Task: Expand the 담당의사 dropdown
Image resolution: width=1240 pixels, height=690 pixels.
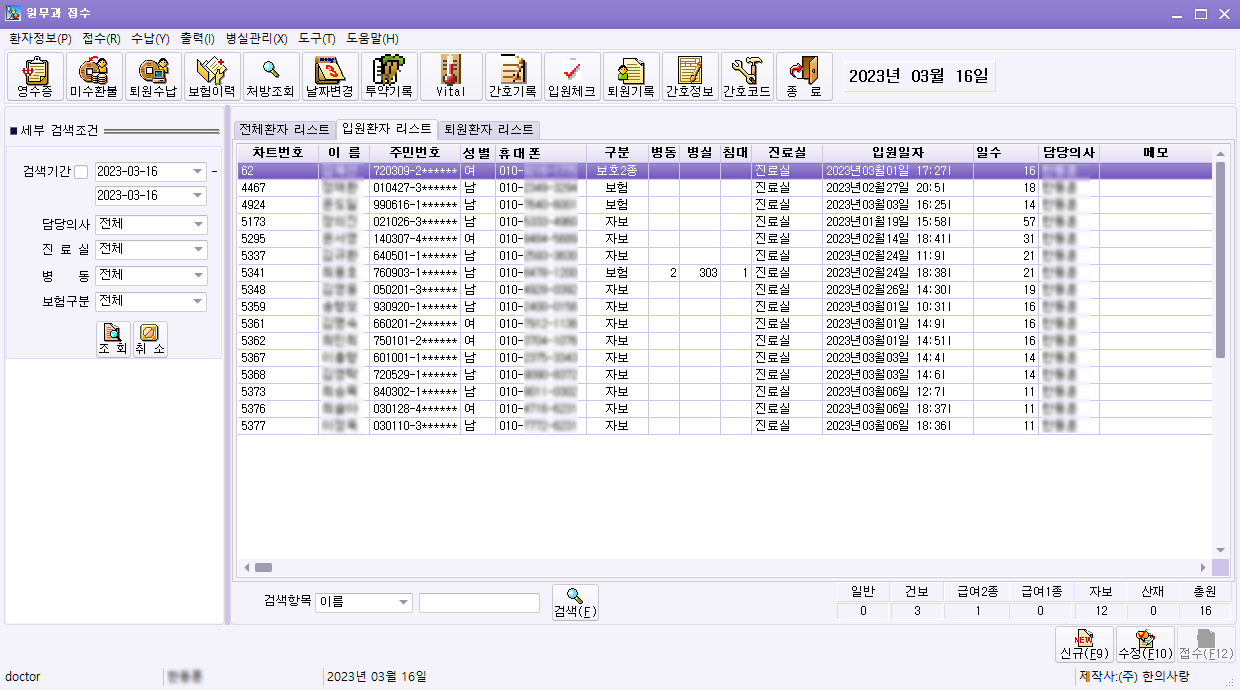Action: click(x=198, y=224)
